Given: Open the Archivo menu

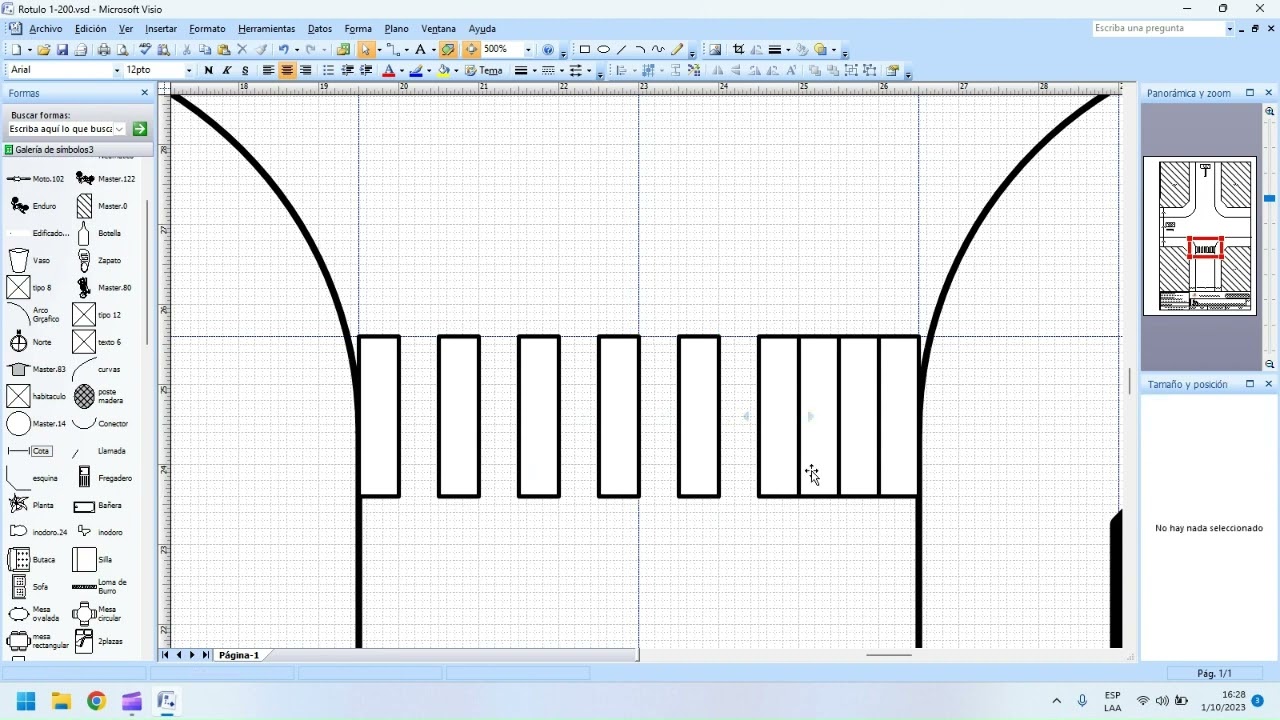Looking at the screenshot, I should (x=46, y=29).
